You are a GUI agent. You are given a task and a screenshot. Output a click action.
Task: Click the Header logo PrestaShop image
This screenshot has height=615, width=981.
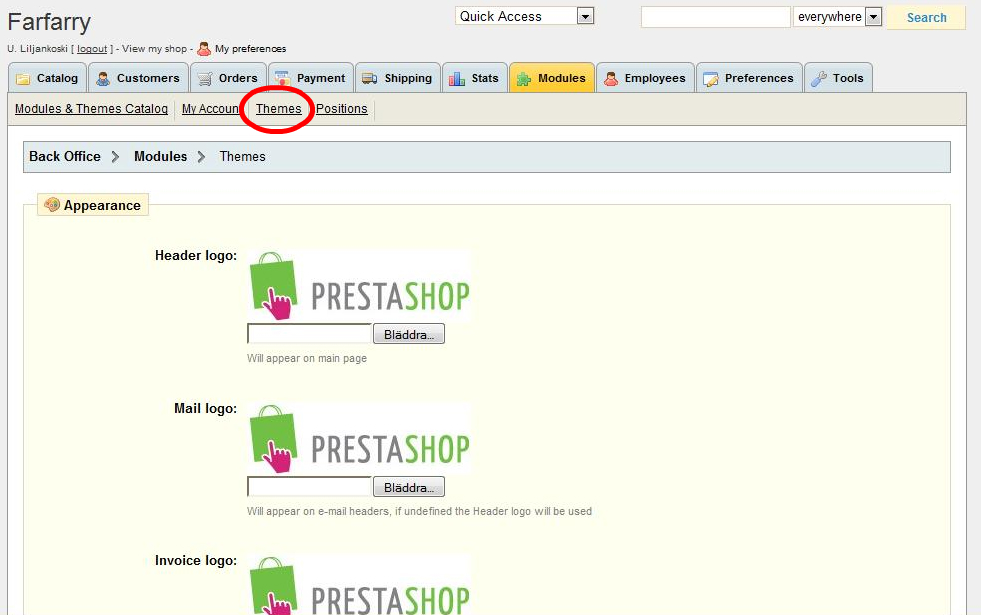[359, 286]
